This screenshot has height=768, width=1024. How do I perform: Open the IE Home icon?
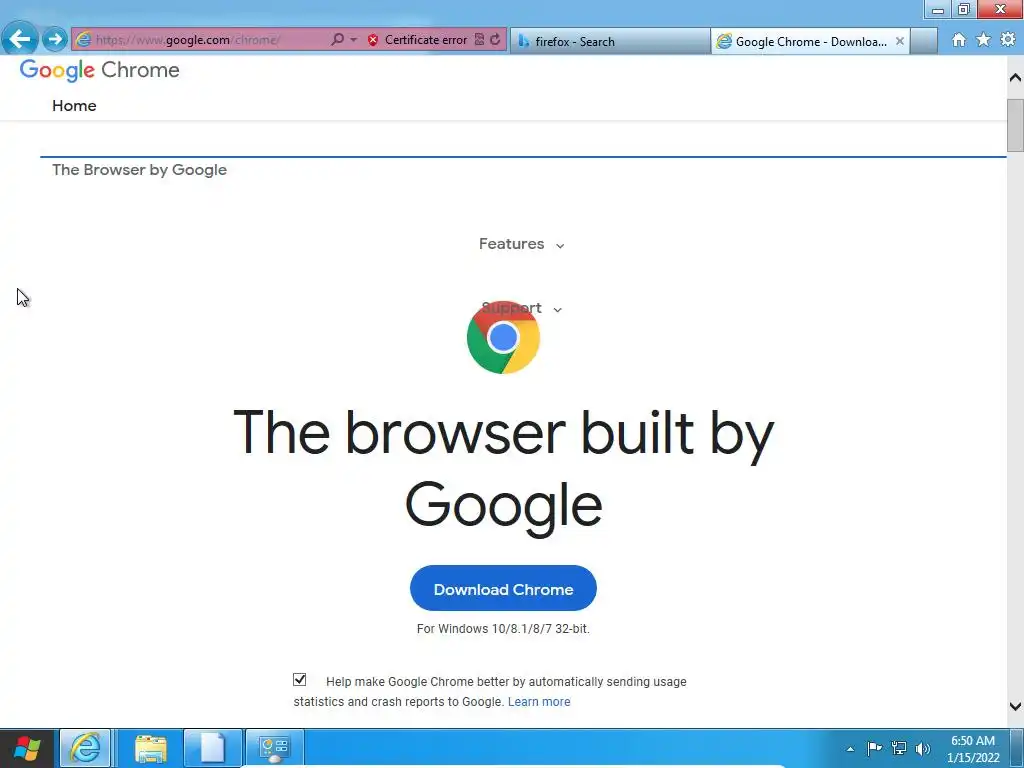tap(959, 40)
